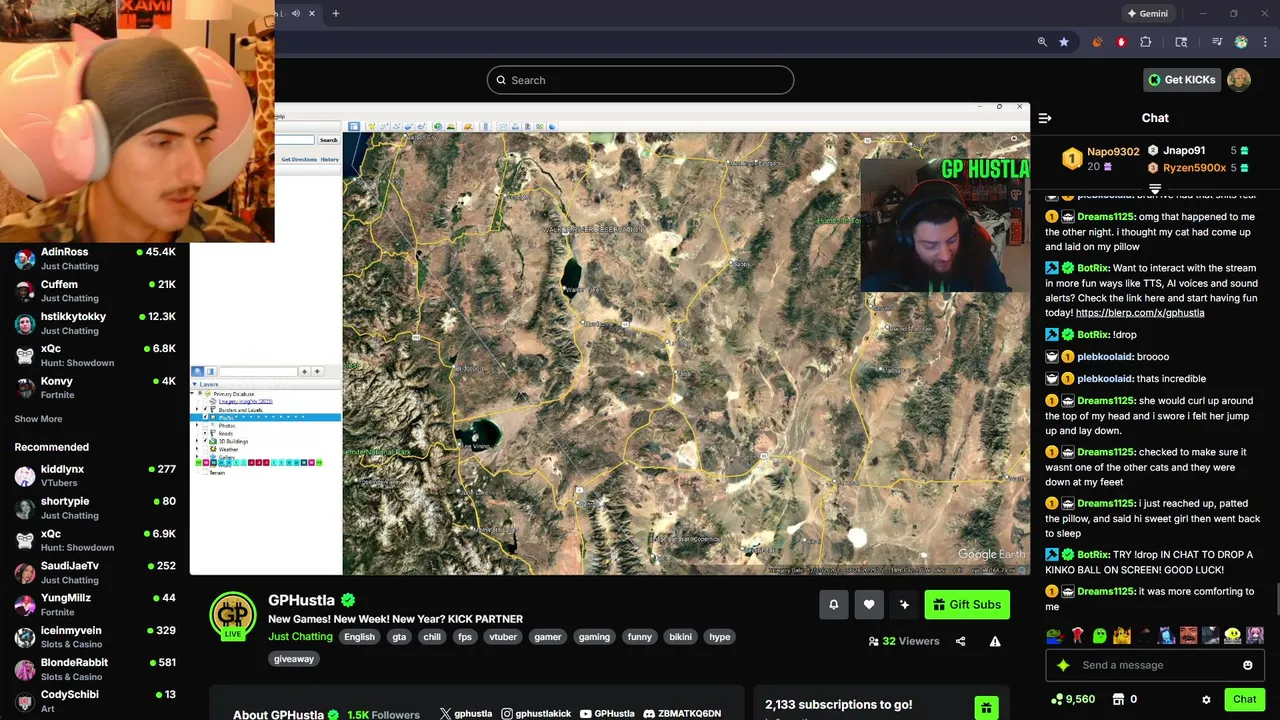
Task: Expand the gift leaderboard below top gifters
Action: pos(1155,188)
